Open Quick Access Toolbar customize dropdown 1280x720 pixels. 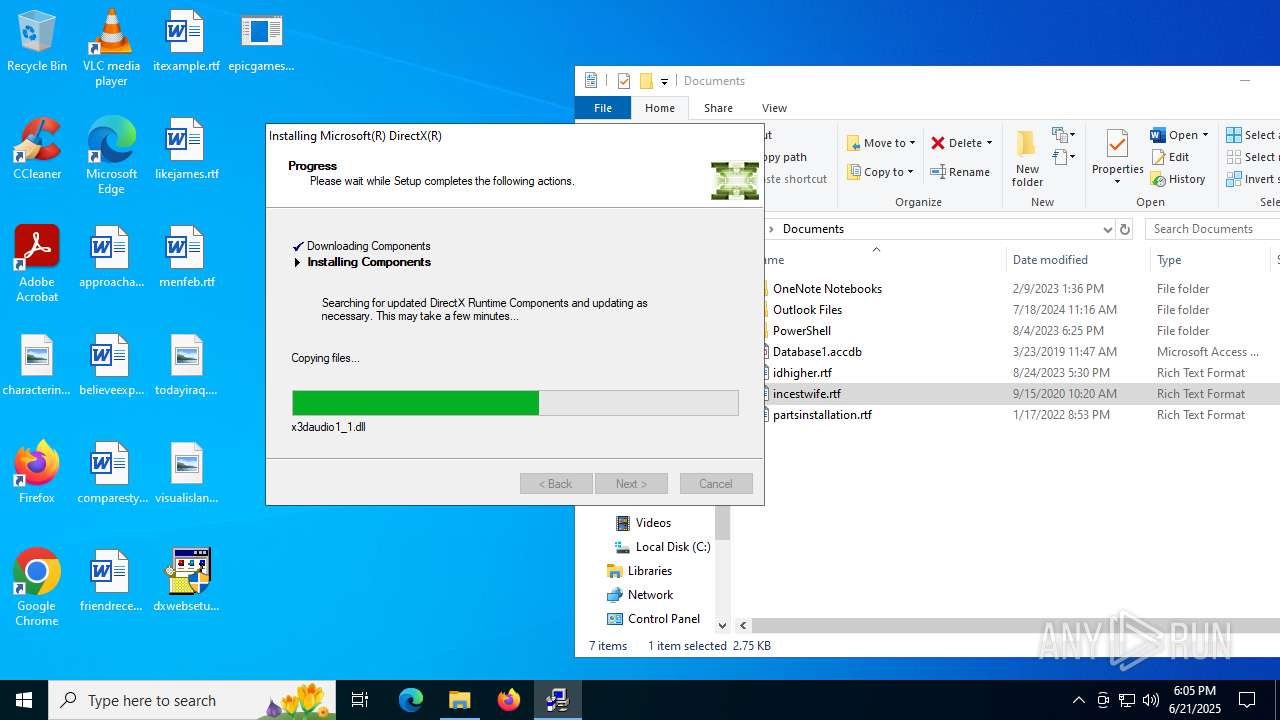click(664, 81)
